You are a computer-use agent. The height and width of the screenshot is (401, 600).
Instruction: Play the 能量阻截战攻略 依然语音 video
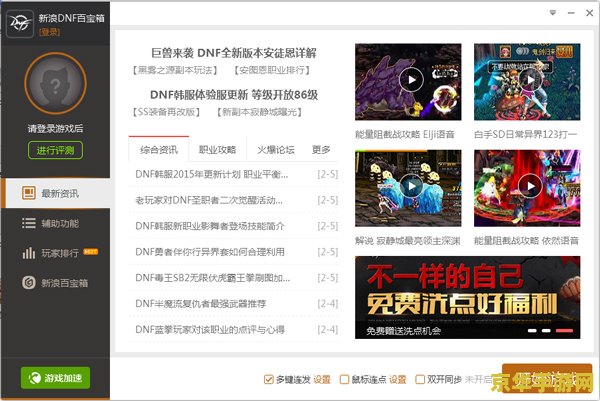(x=530, y=186)
